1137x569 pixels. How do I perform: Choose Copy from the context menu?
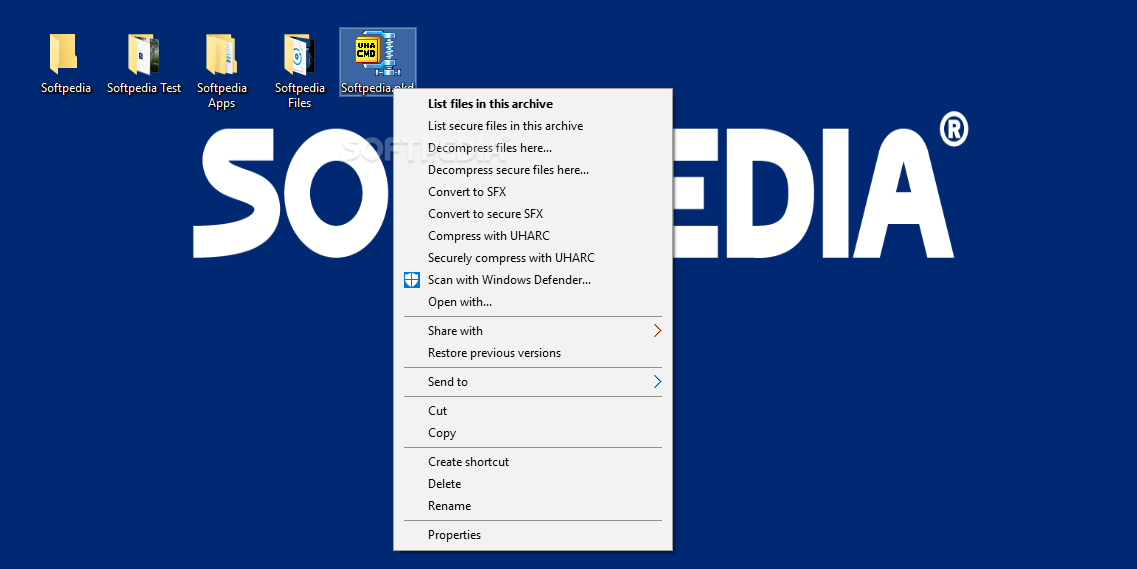click(533, 433)
